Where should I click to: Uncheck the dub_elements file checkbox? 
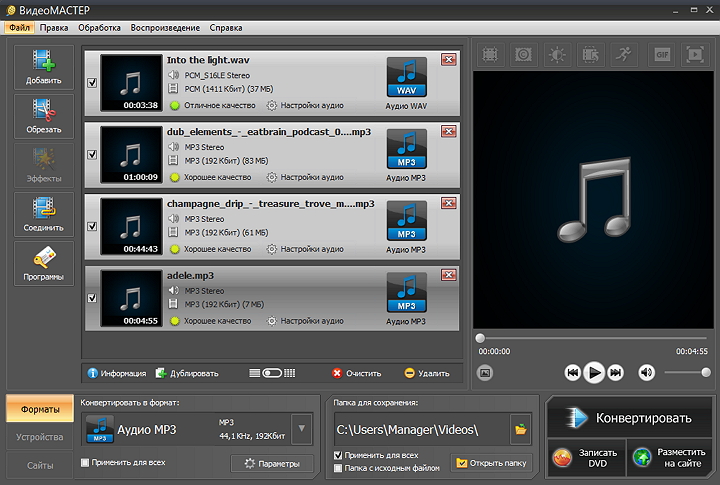point(92,154)
